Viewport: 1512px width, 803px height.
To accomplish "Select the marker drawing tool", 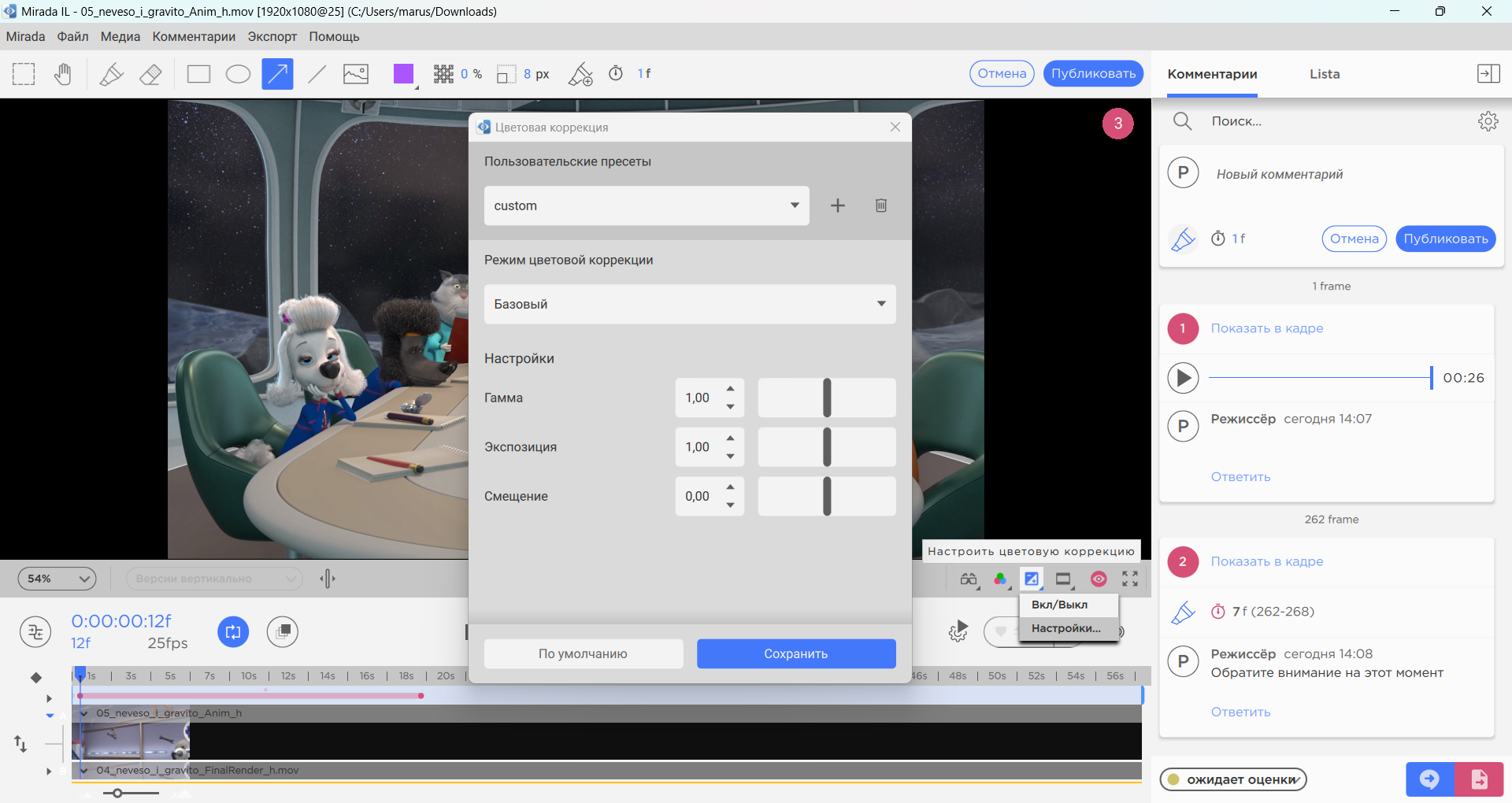I will (x=111, y=74).
